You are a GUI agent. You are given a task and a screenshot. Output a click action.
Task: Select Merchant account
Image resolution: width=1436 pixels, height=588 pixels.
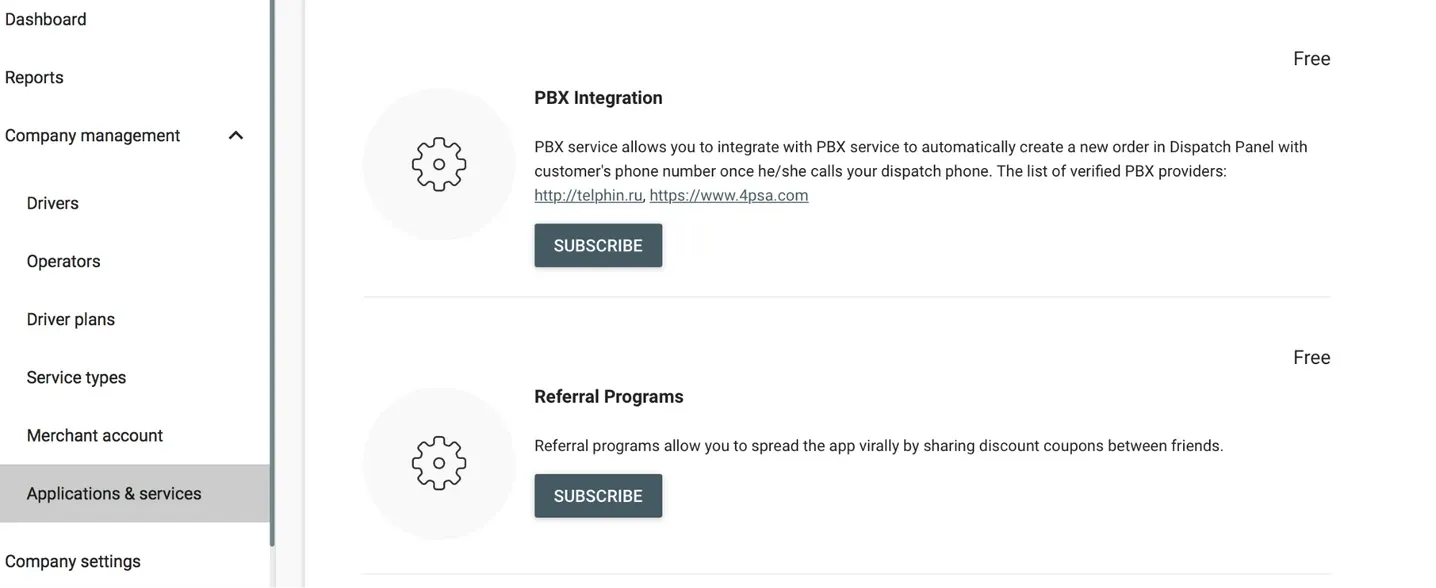tap(95, 435)
